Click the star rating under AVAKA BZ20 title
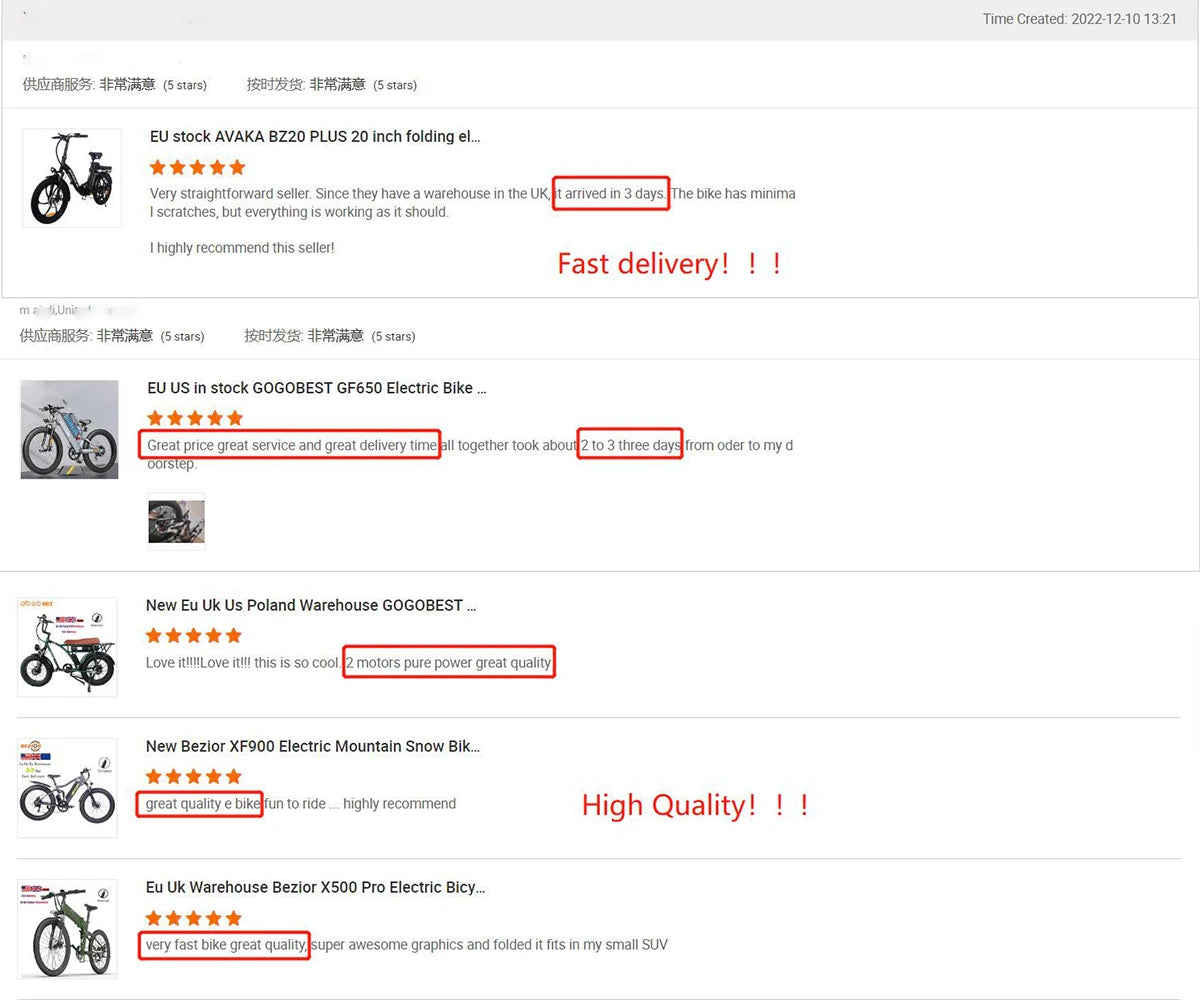Screen dimensions: 1200x1000 [x=197, y=167]
